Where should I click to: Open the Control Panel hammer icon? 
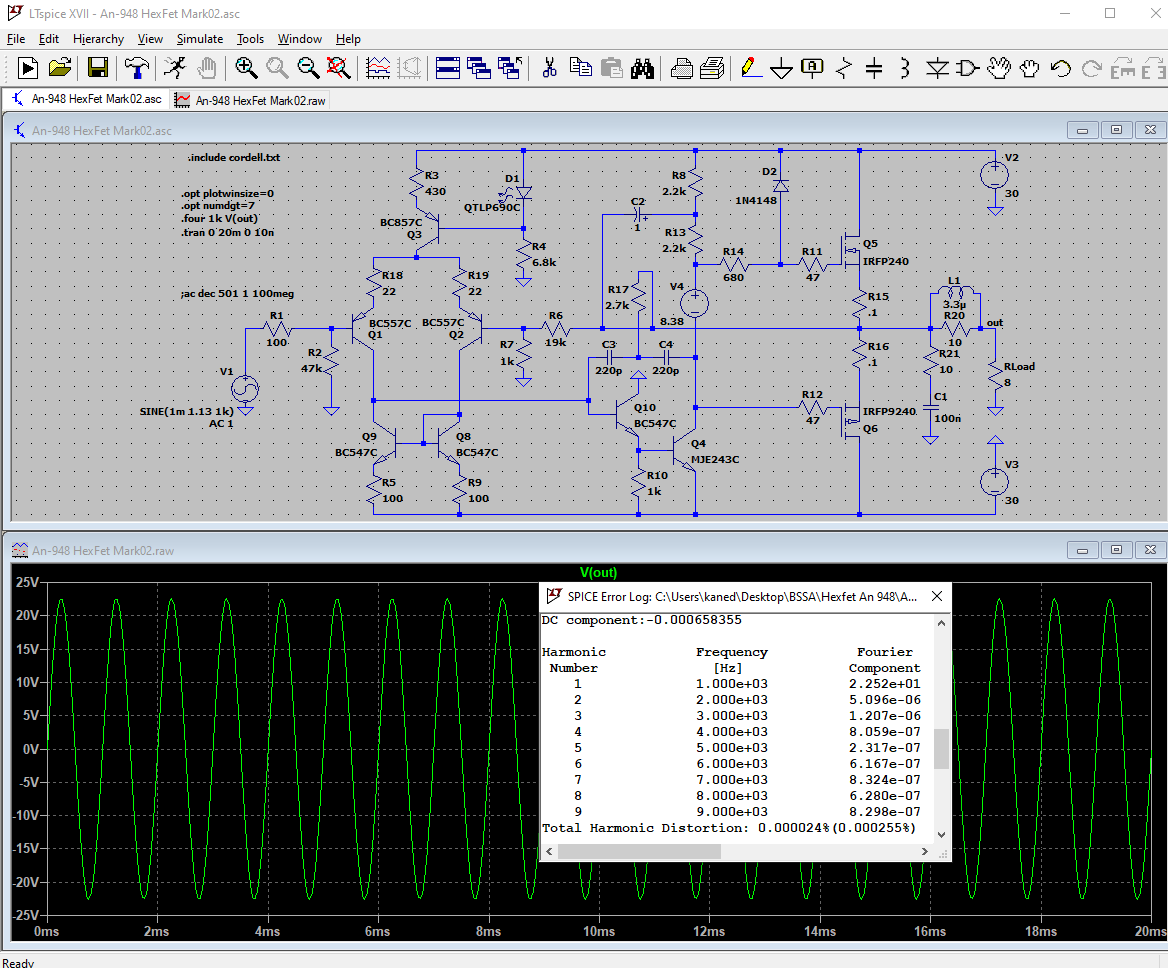[137, 68]
